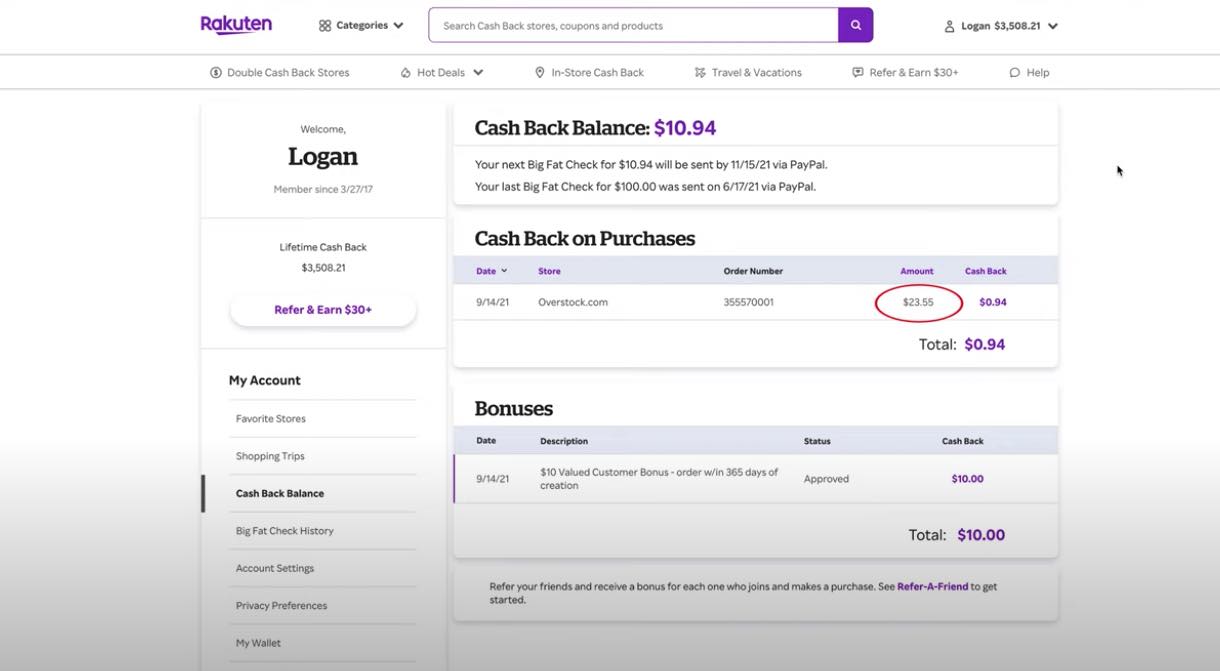Open the Hot Deals menu label
Image resolution: width=1220 pixels, height=671 pixels.
pos(441,72)
